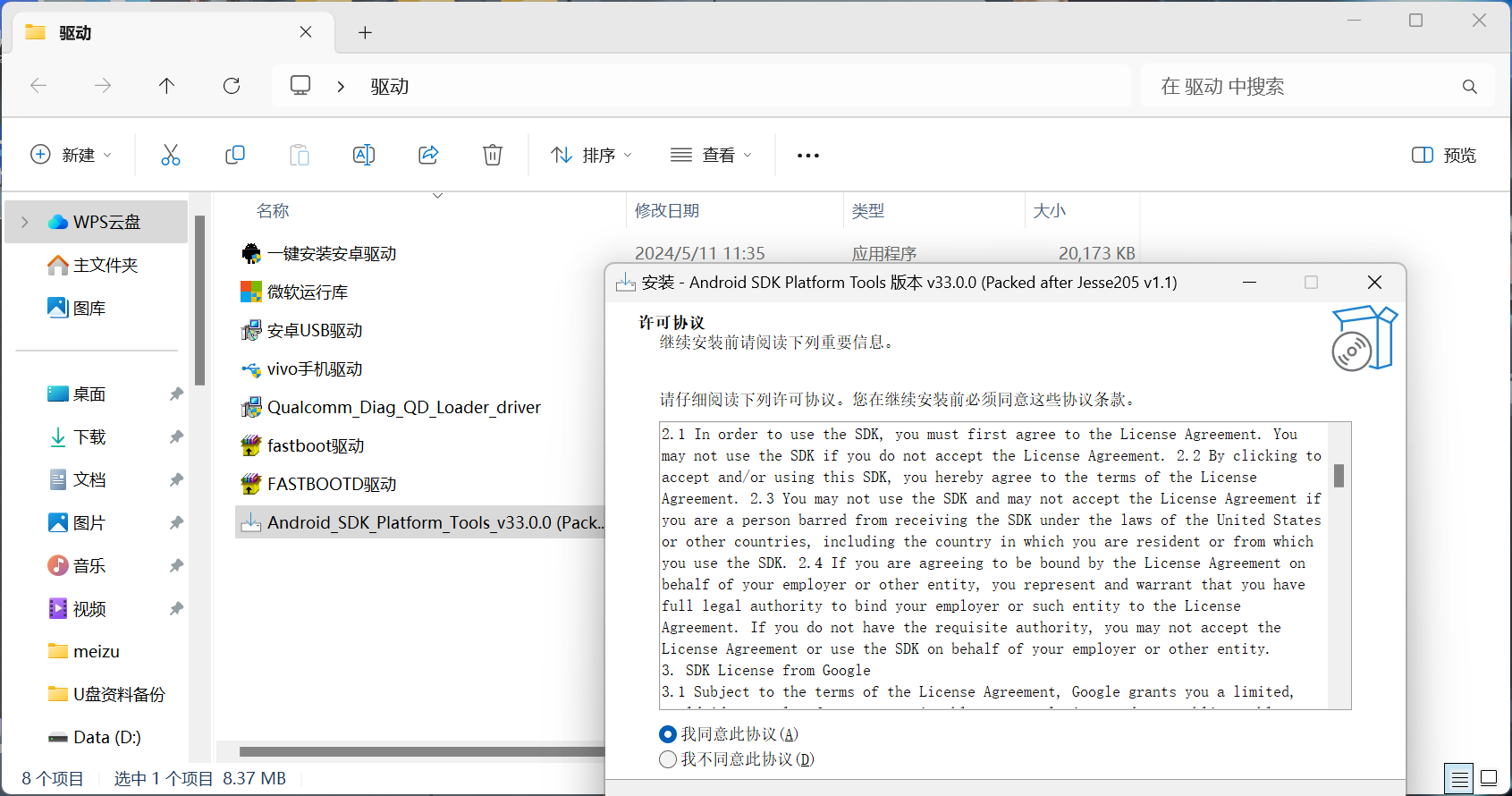Viewport: 1512px width, 796px height.
Task: Switch to details view icon in status bar
Action: pyautogui.click(x=1460, y=779)
